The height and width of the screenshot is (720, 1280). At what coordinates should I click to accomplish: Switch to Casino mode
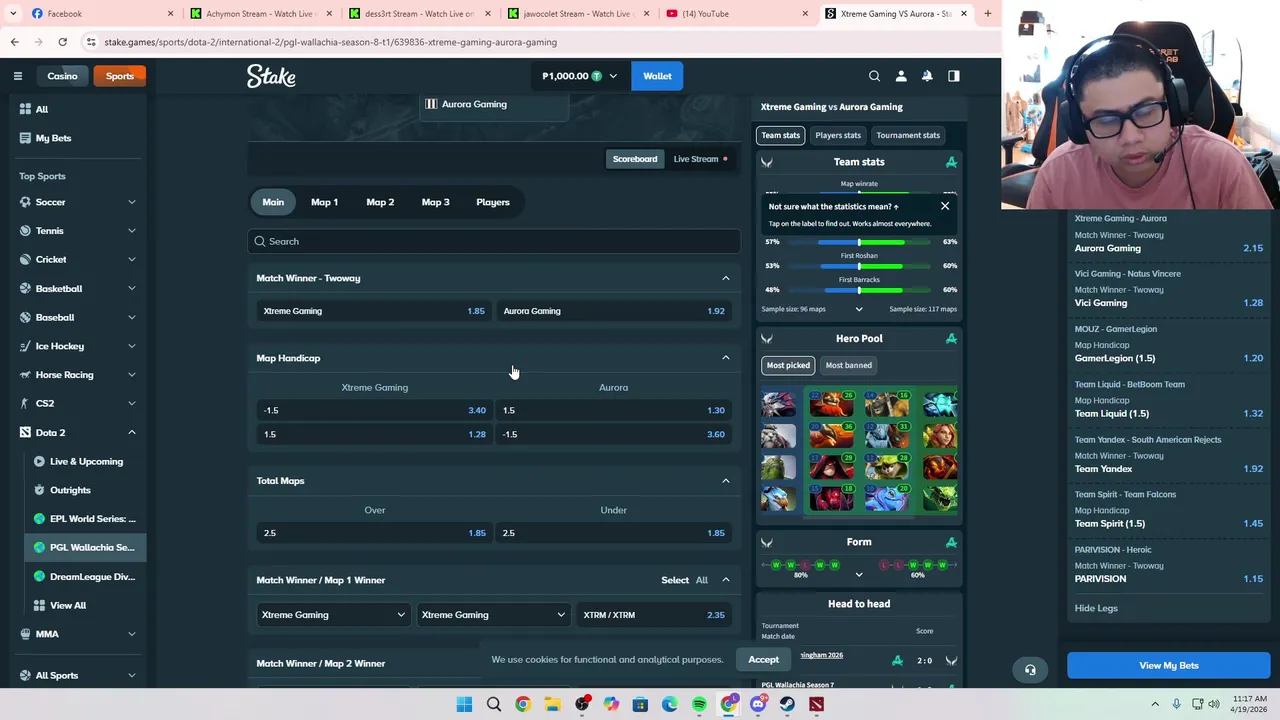pos(62,76)
